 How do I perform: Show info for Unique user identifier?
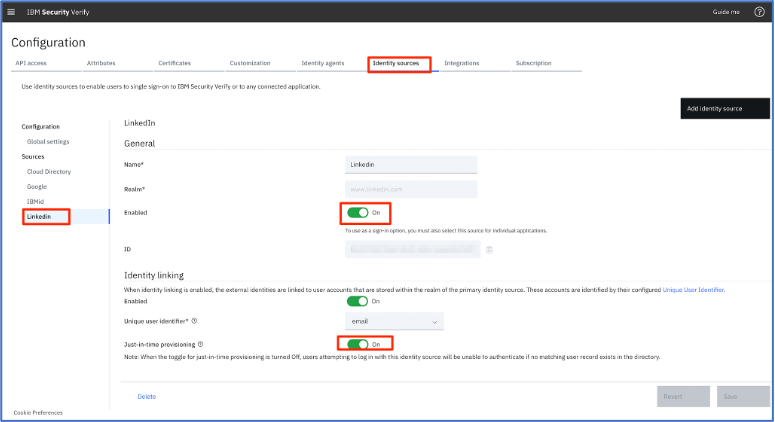(194, 321)
